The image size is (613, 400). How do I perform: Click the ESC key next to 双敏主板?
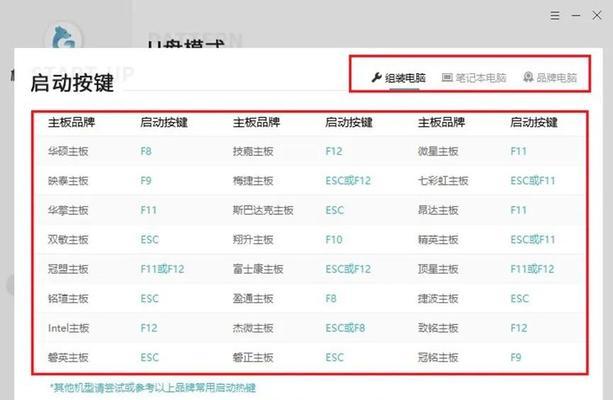[150, 240]
